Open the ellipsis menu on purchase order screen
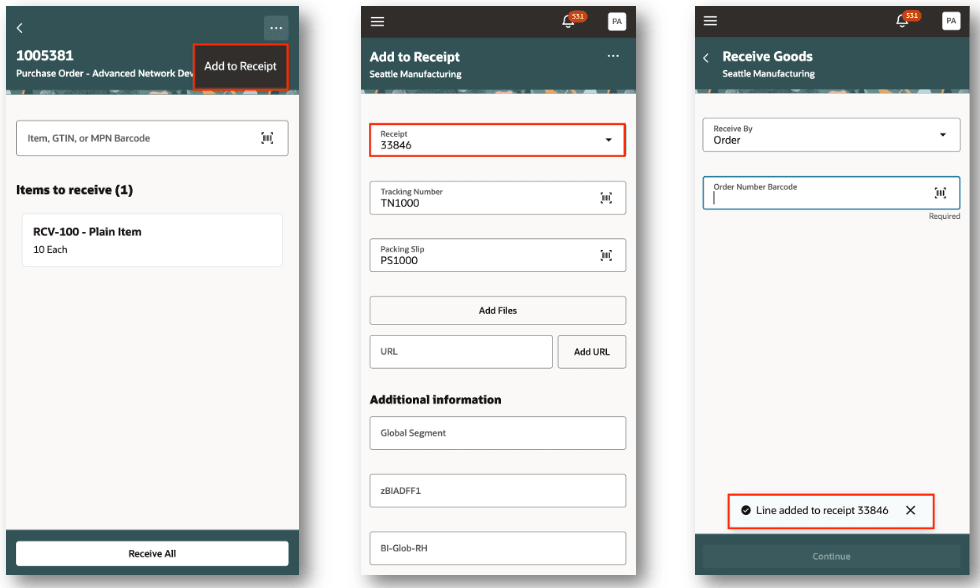The image size is (980, 588). pos(276,27)
